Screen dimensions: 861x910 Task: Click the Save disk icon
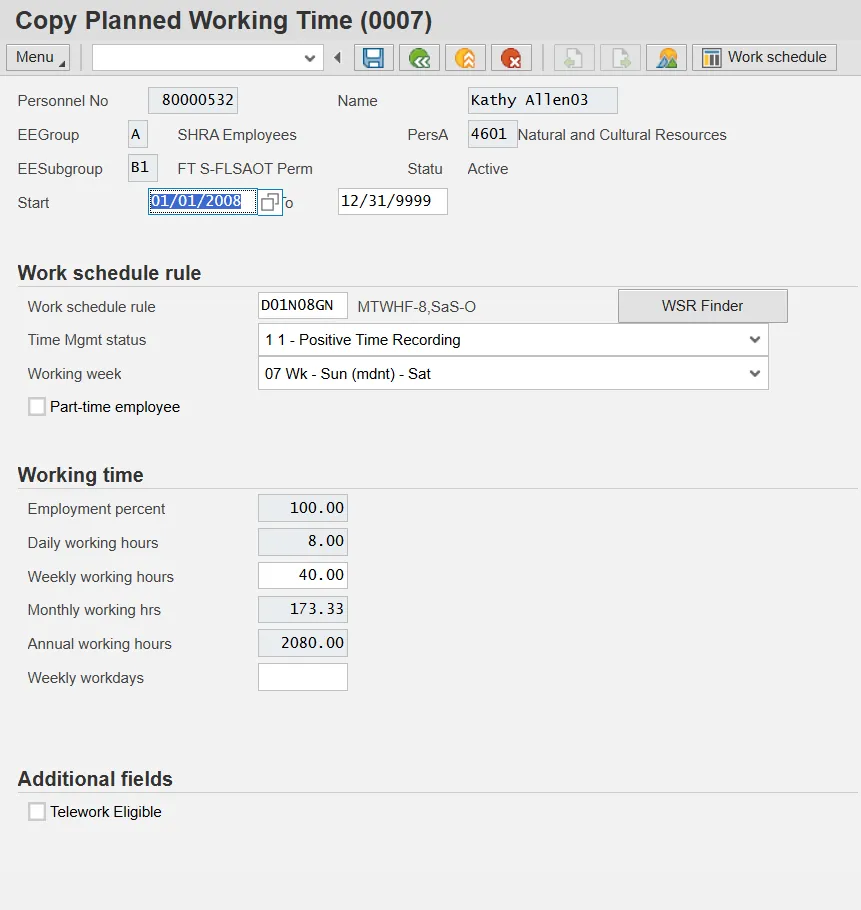tap(374, 58)
